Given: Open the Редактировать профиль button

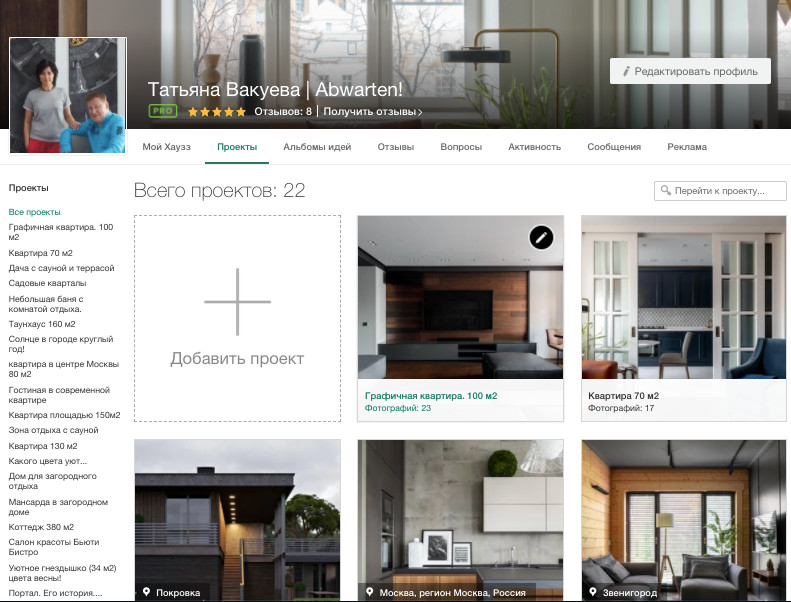Looking at the screenshot, I should pyautogui.click(x=691, y=71).
